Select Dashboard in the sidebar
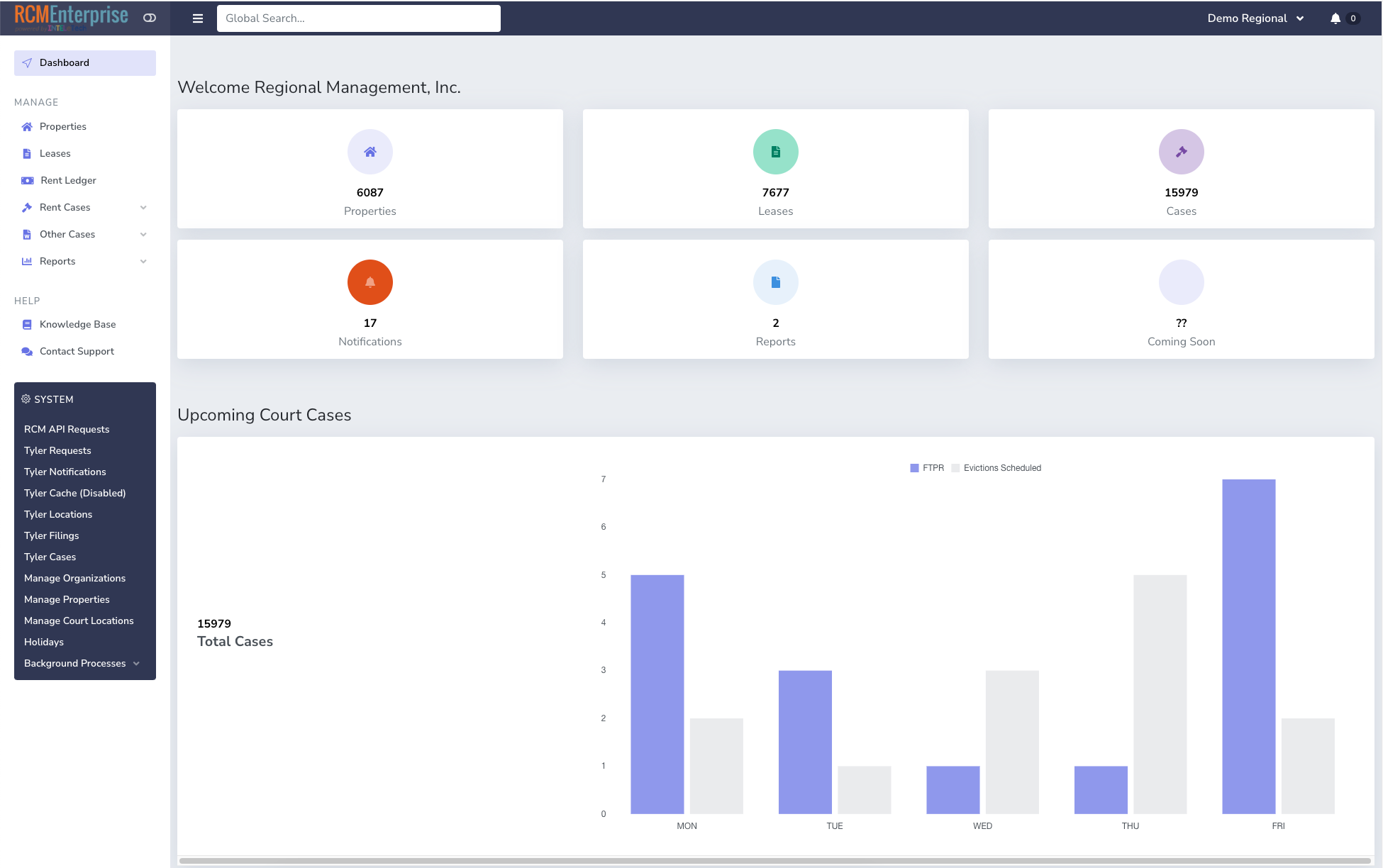The image size is (1383, 868). pos(65,62)
